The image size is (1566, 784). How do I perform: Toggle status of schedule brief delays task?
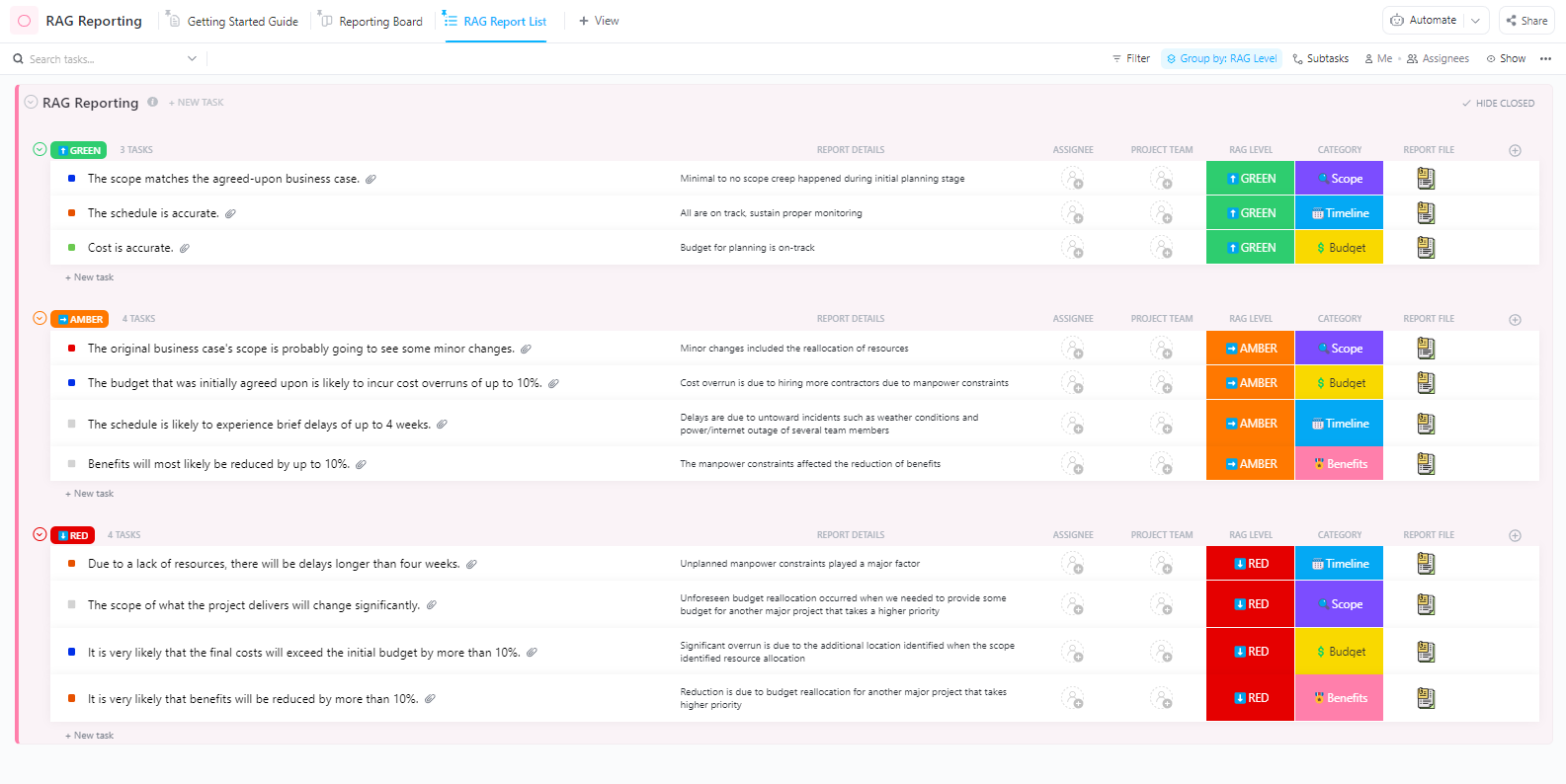(71, 424)
